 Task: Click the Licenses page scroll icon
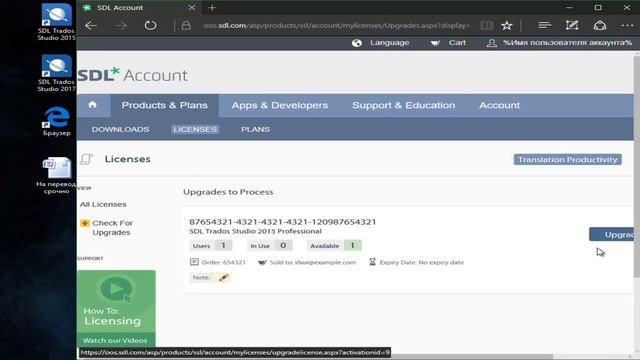pyautogui.click(x=87, y=159)
